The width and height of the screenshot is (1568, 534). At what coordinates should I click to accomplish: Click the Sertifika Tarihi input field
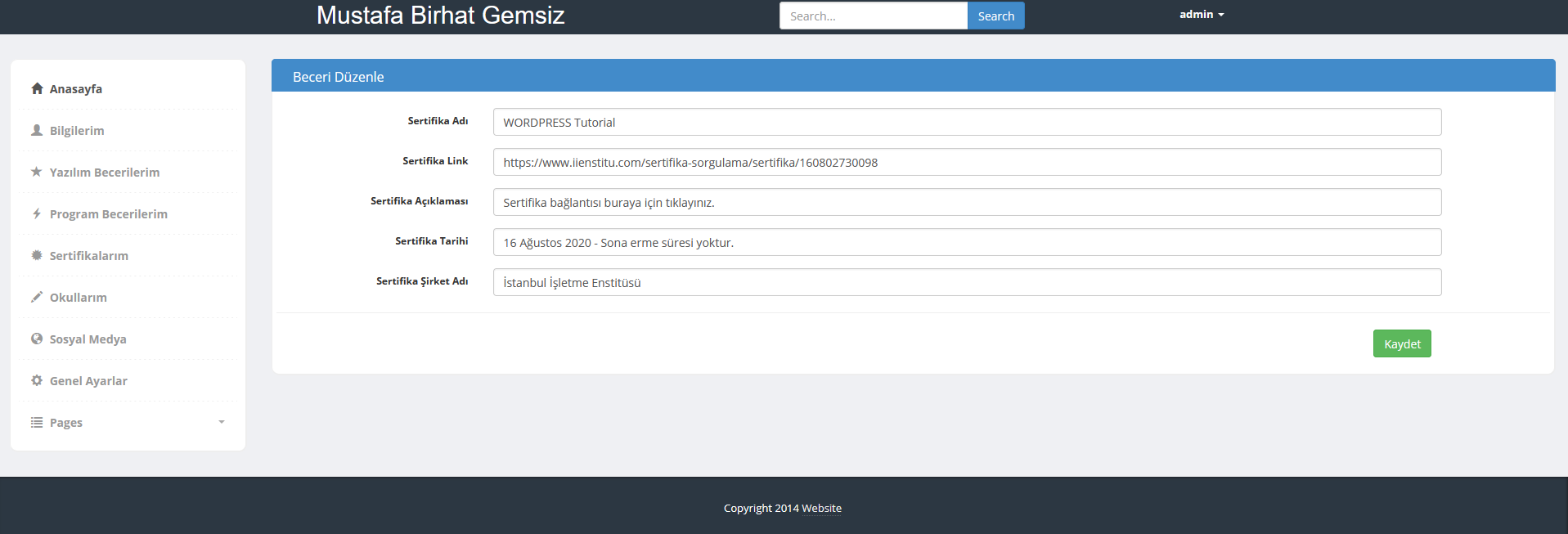click(967, 242)
